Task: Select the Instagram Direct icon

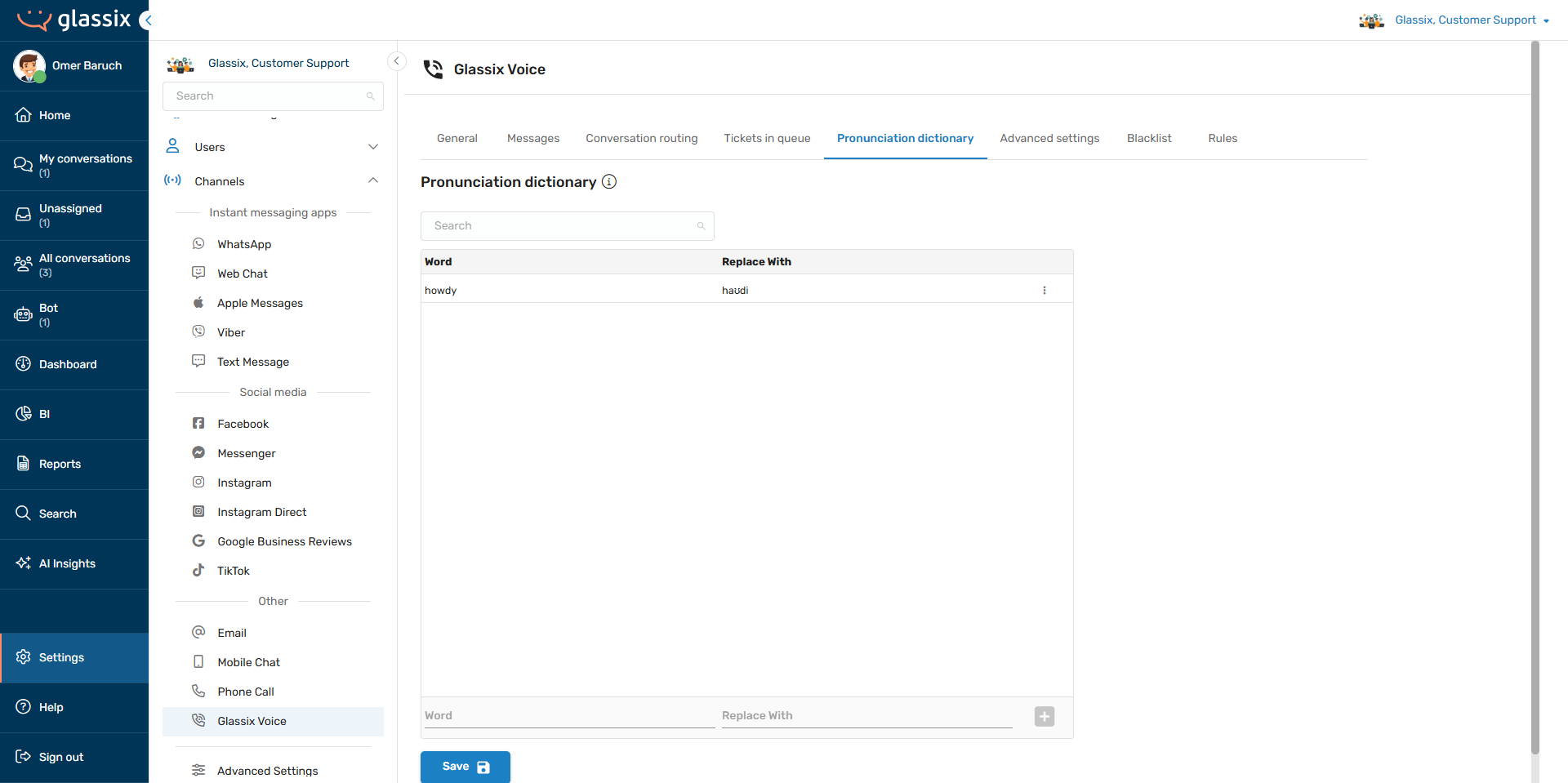Action: pos(198,511)
